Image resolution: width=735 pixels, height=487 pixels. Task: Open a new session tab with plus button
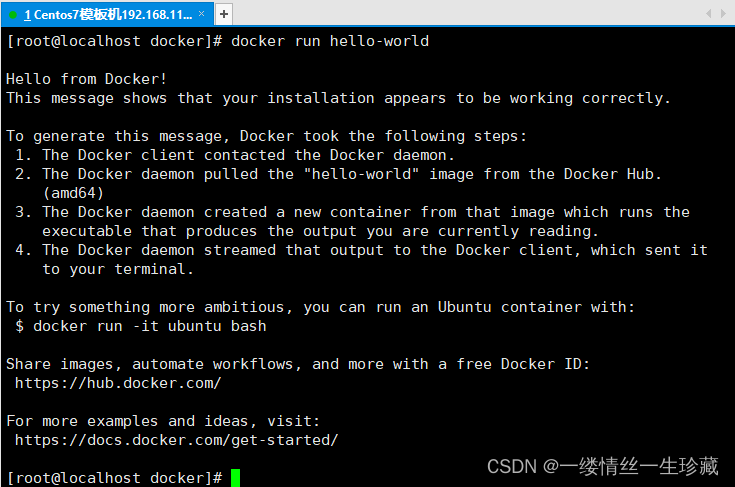coord(224,14)
